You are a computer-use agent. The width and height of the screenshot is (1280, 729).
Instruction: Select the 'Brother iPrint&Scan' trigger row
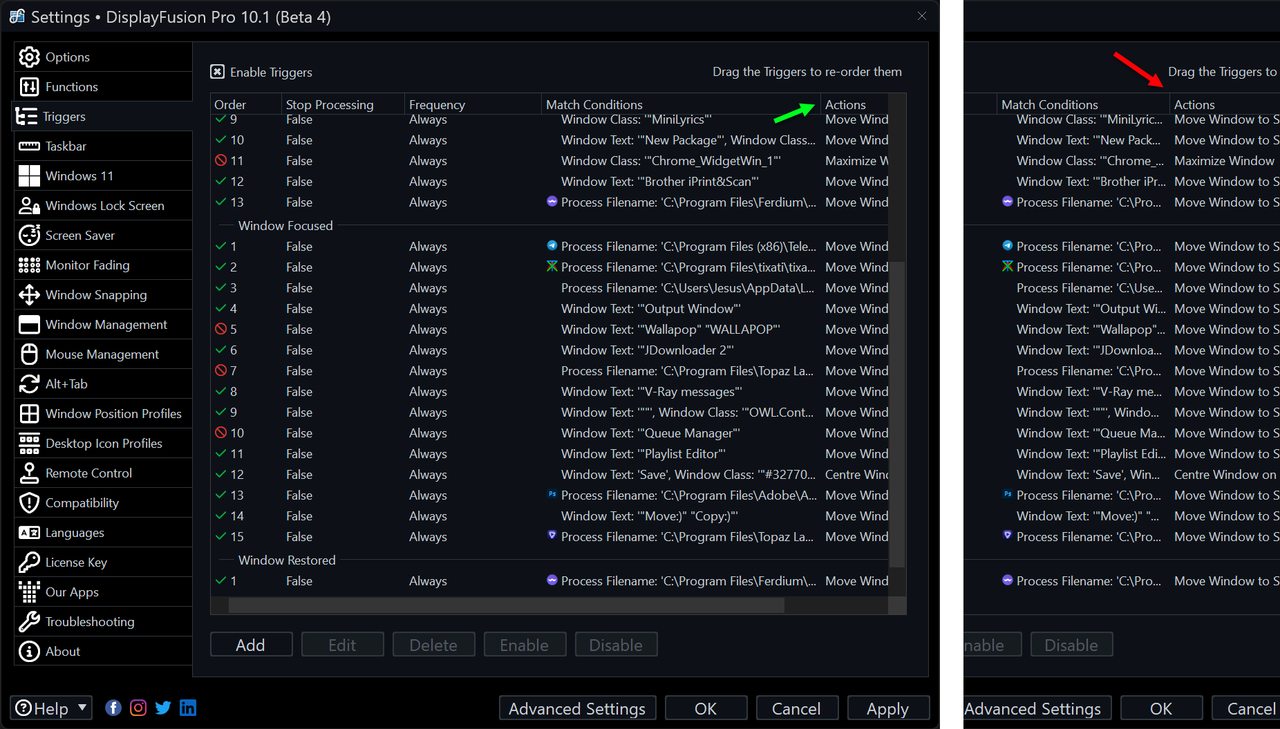[550, 182]
